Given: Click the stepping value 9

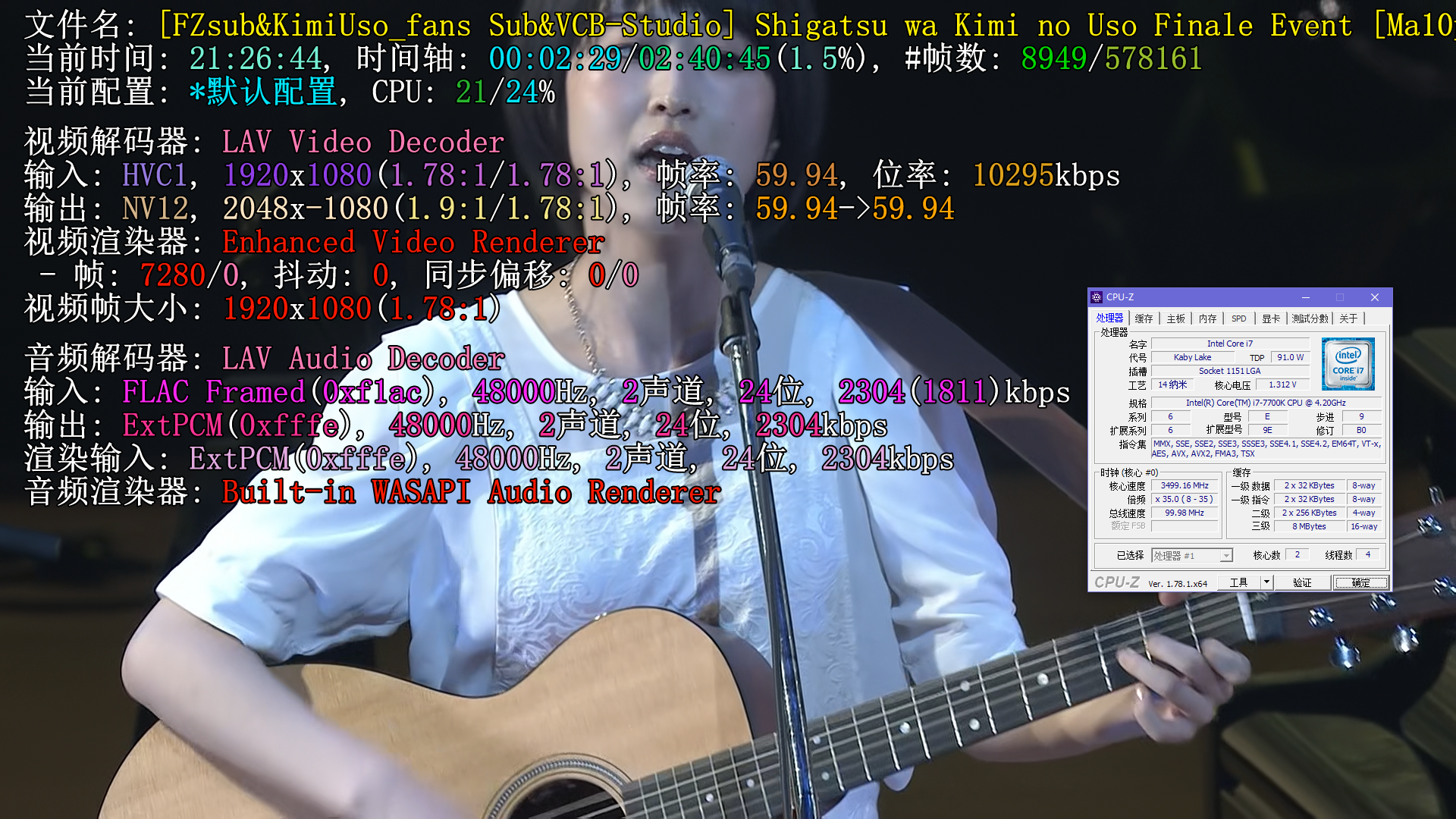Looking at the screenshot, I should [1361, 416].
